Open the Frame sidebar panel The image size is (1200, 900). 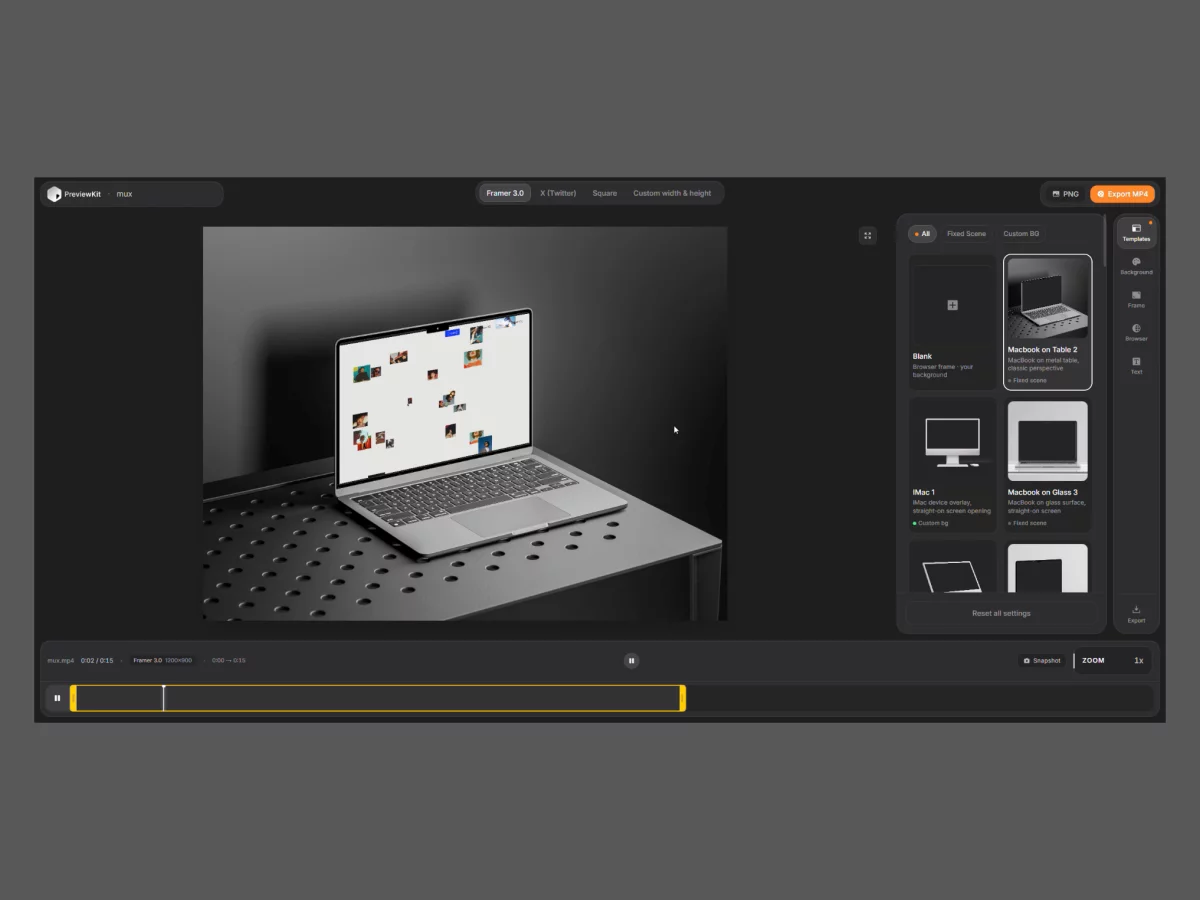(x=1136, y=299)
